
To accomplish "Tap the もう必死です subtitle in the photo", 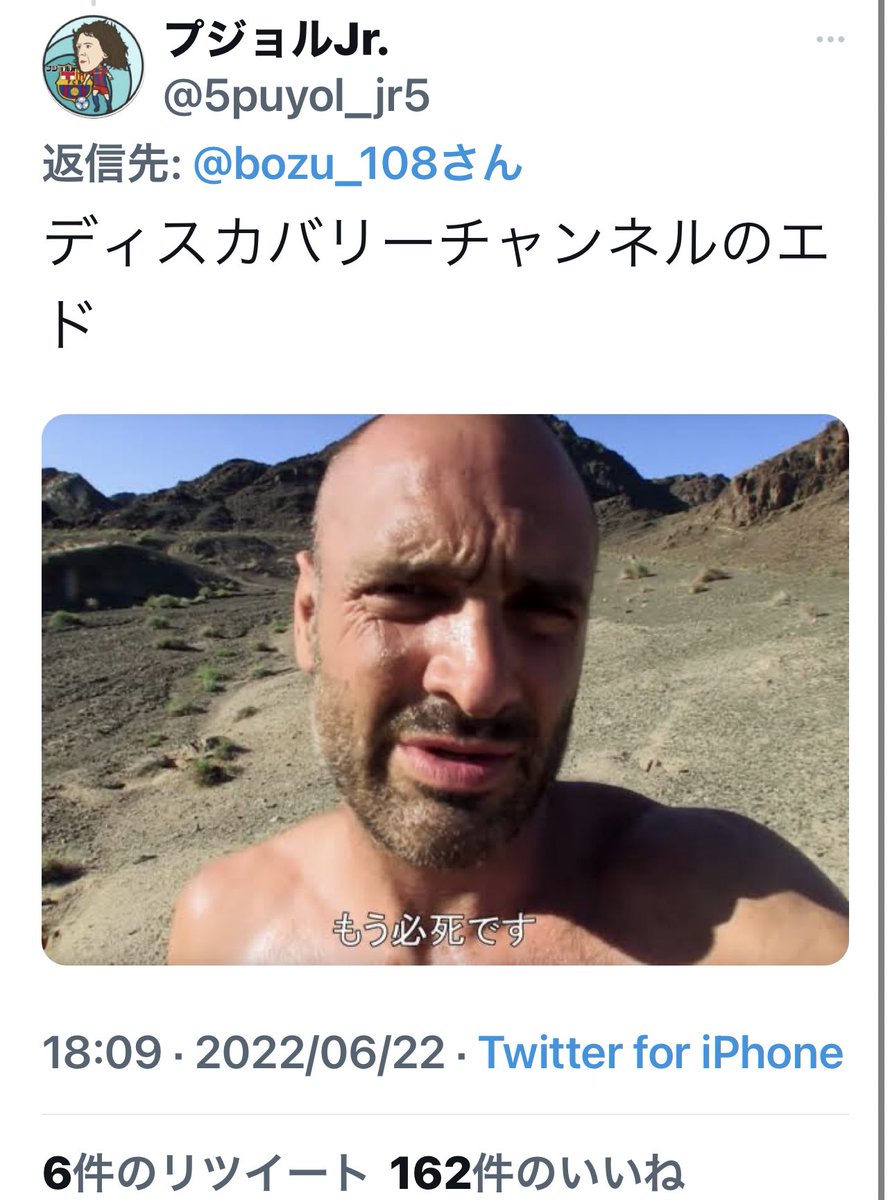I will point(434,929).
